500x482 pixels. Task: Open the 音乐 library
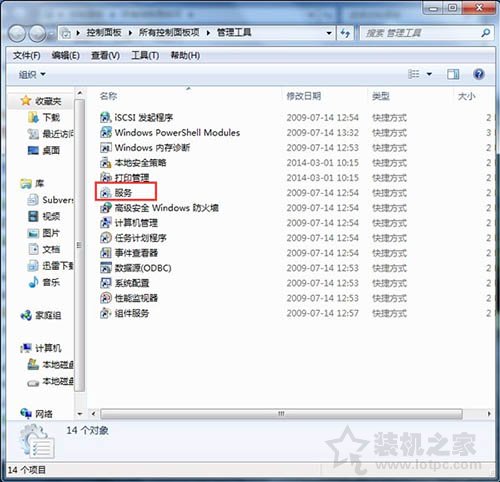tap(44, 282)
